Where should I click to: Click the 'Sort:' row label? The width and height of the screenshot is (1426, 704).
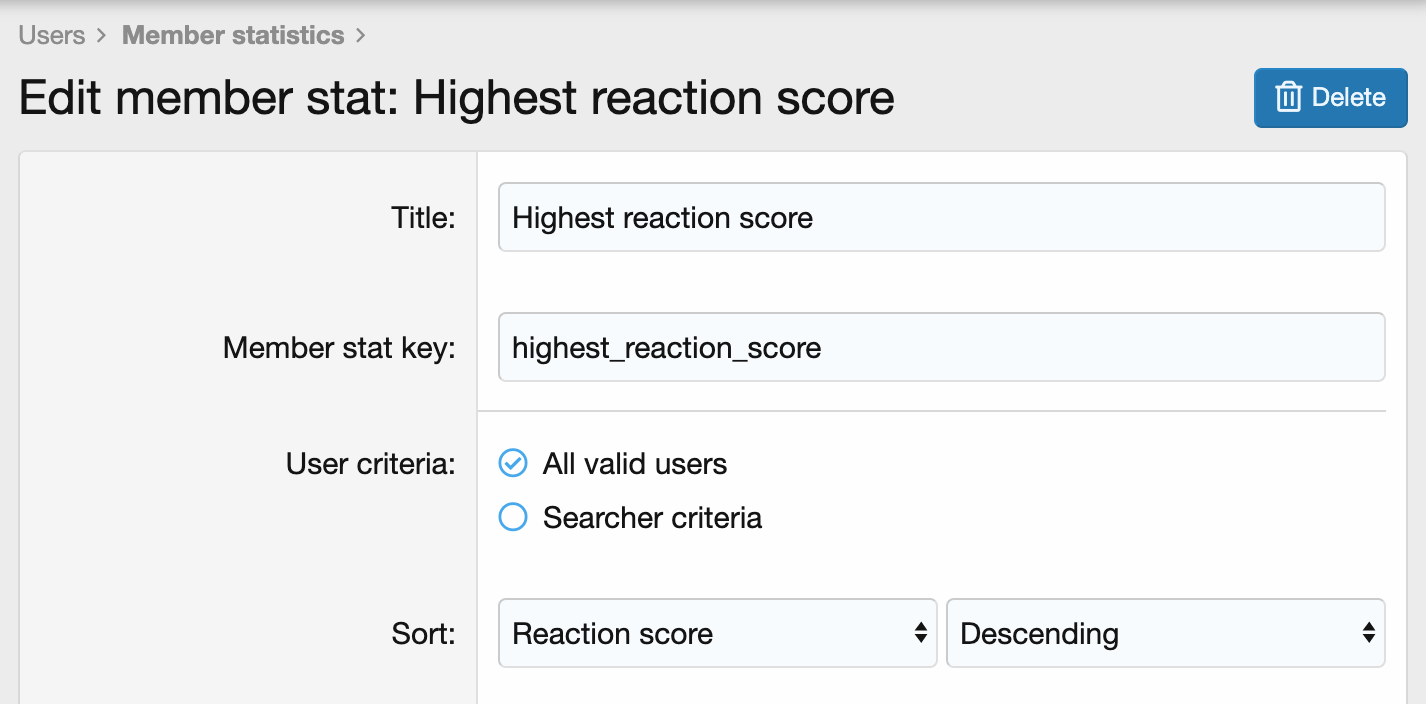[423, 634]
